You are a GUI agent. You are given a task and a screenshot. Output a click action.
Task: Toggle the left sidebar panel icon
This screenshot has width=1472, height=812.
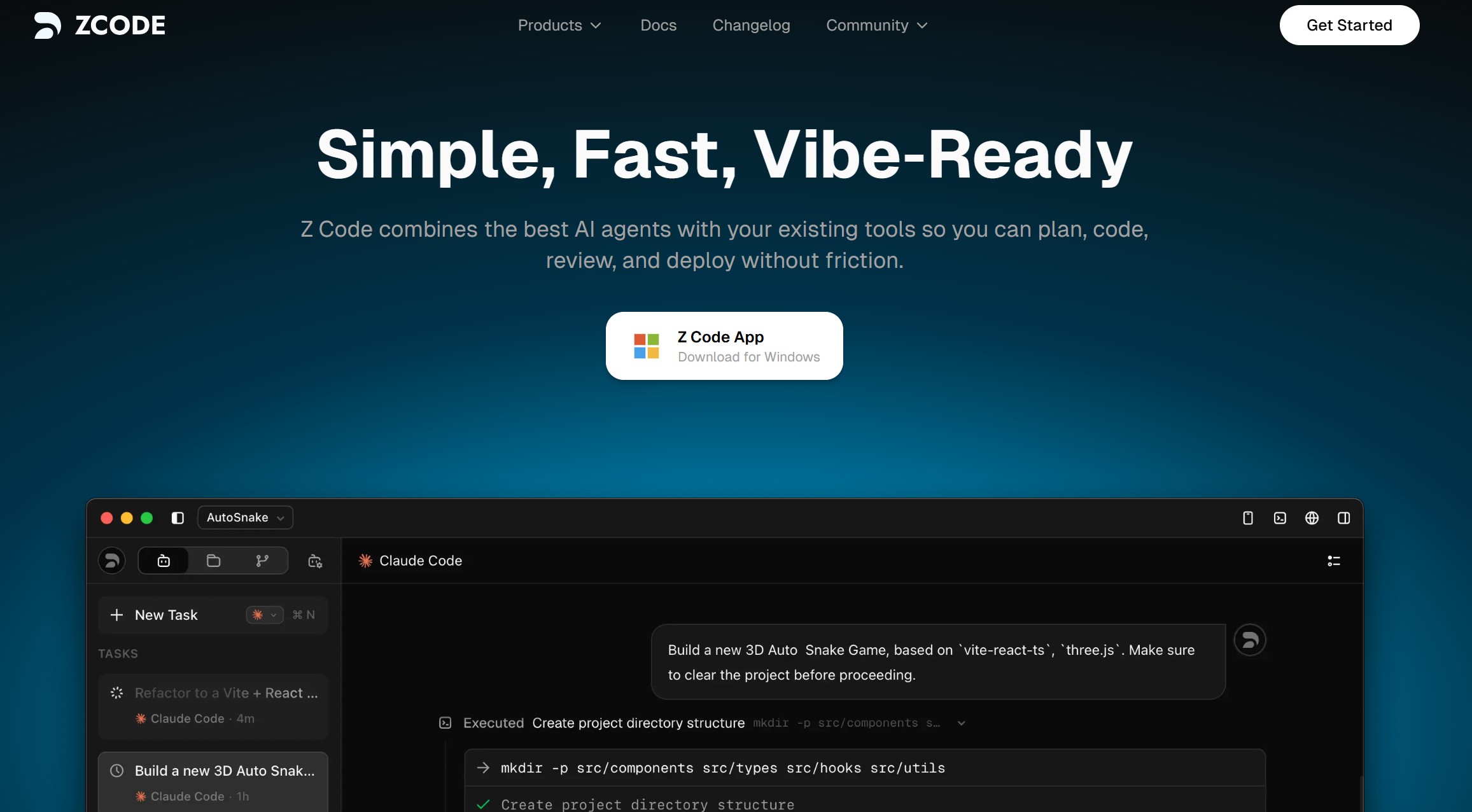click(178, 518)
